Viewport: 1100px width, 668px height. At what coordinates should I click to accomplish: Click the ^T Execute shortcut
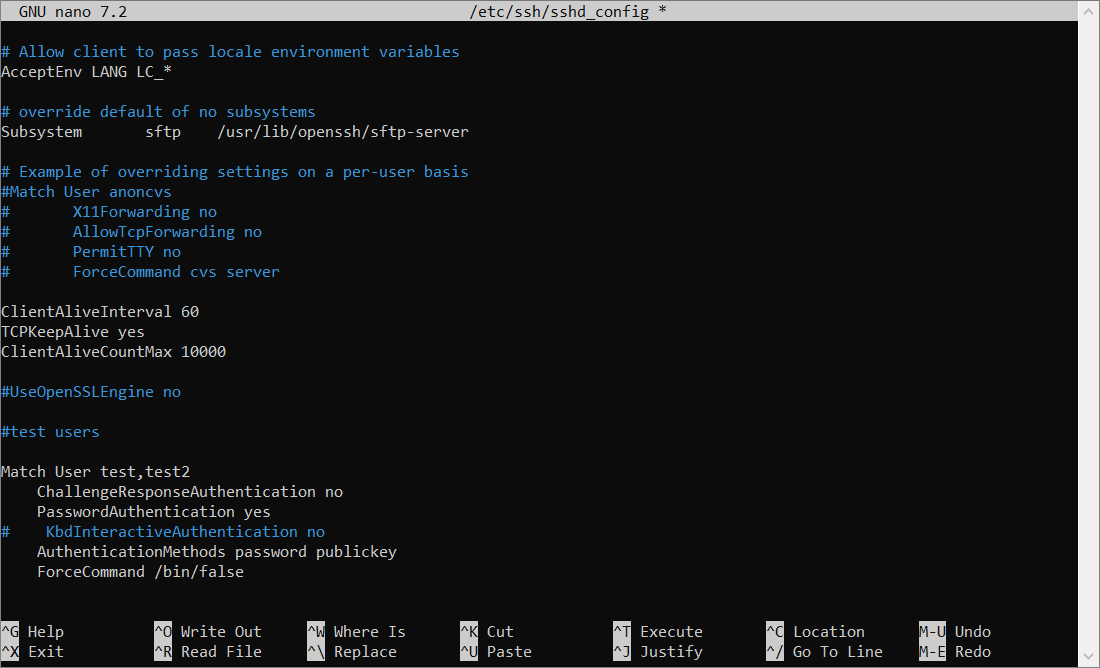tap(658, 632)
